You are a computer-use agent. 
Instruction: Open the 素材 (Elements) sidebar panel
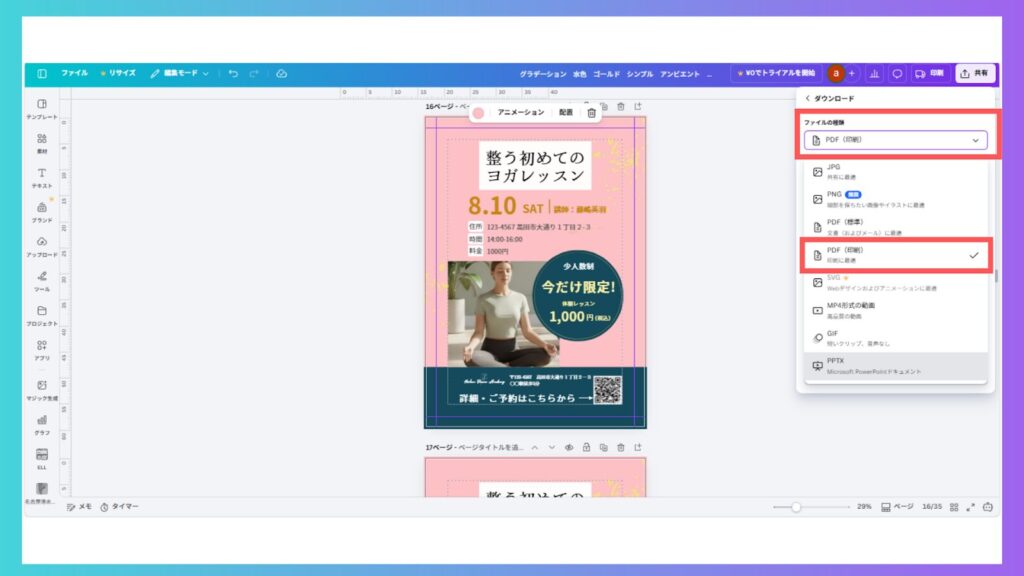[42, 143]
